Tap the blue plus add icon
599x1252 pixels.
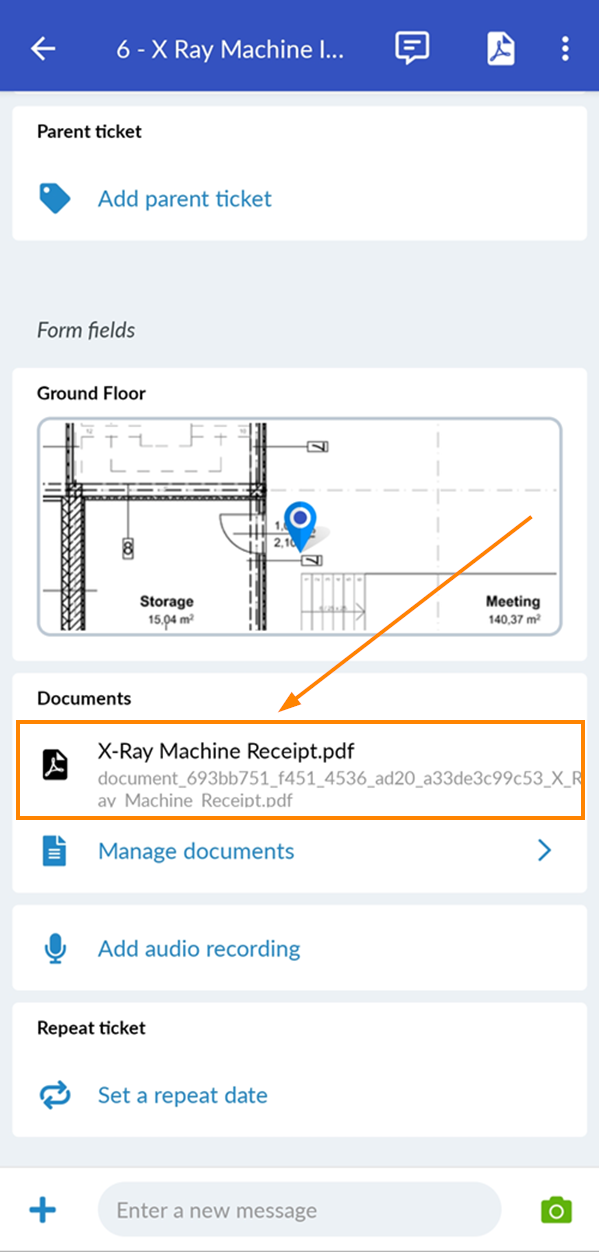(x=42, y=1211)
